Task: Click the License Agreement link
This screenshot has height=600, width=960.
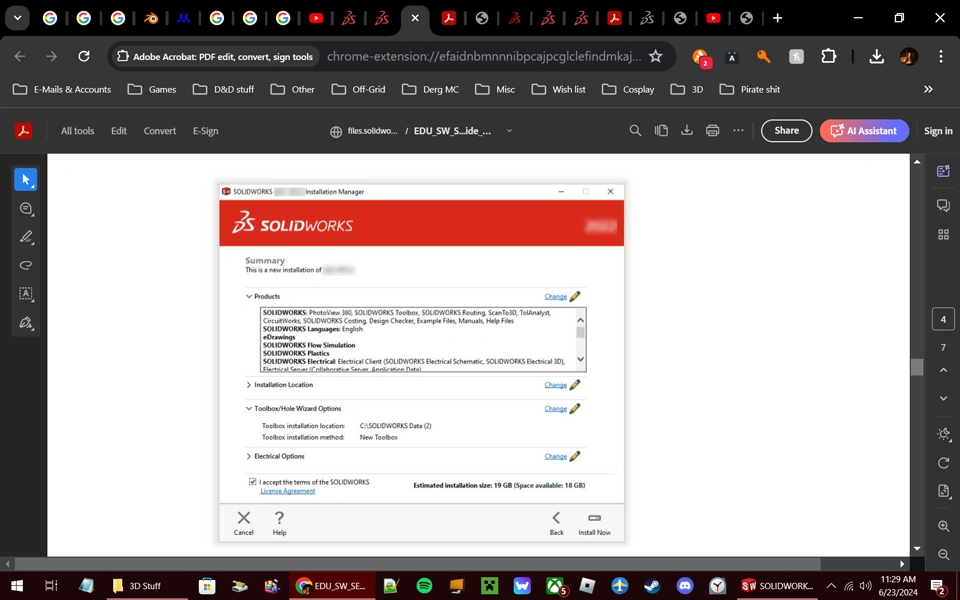Action: (288, 491)
